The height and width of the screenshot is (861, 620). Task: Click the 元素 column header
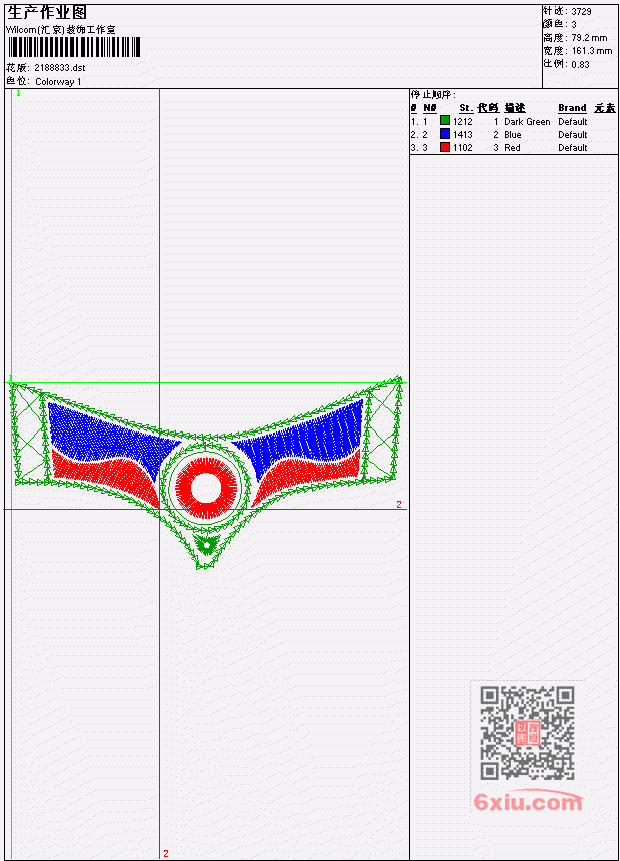coord(605,108)
